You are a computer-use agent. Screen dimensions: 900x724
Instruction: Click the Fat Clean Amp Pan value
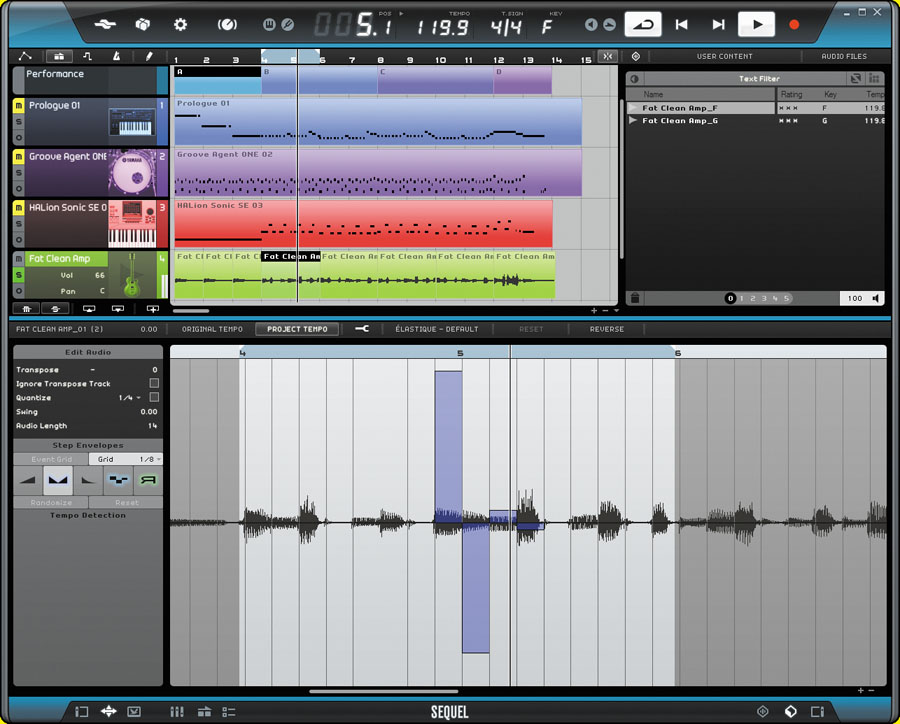tap(102, 291)
